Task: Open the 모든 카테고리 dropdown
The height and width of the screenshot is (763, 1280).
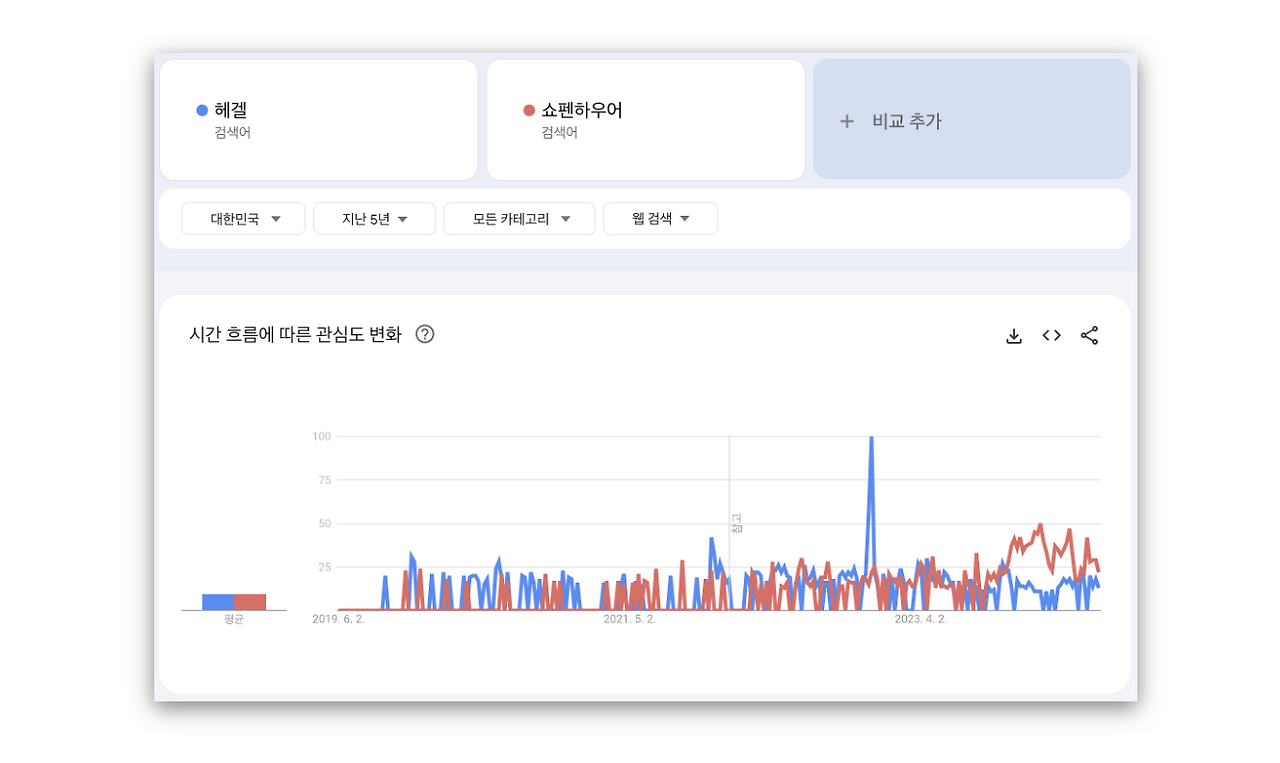Action: (519, 219)
